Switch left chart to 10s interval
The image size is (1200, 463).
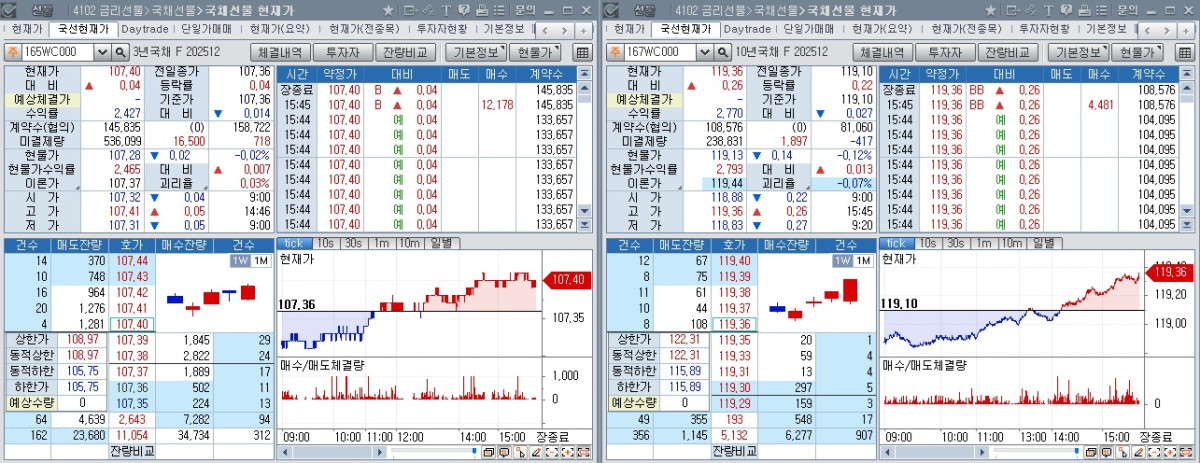[x=325, y=243]
